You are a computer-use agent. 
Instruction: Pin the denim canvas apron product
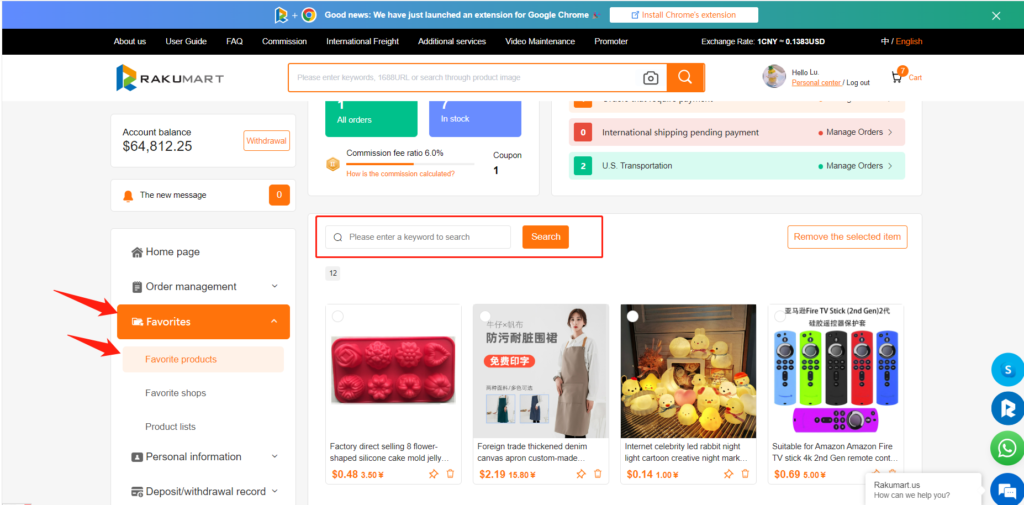tap(581, 474)
